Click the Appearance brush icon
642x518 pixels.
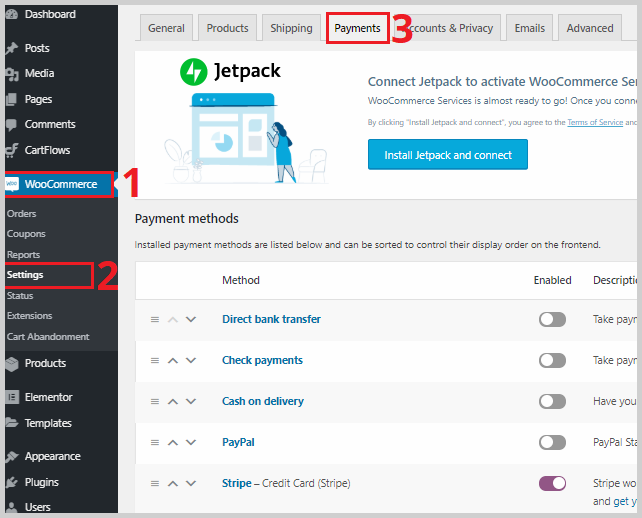point(12,456)
